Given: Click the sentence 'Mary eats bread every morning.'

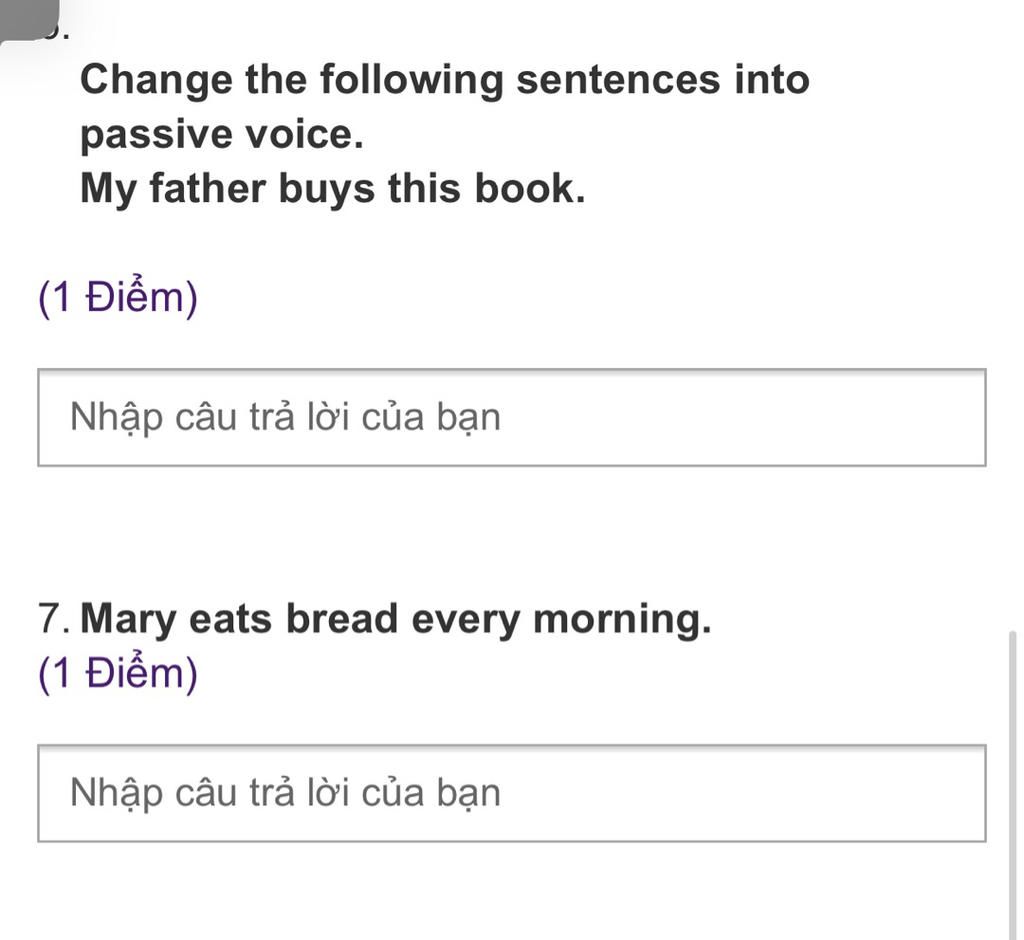Looking at the screenshot, I should (395, 619).
